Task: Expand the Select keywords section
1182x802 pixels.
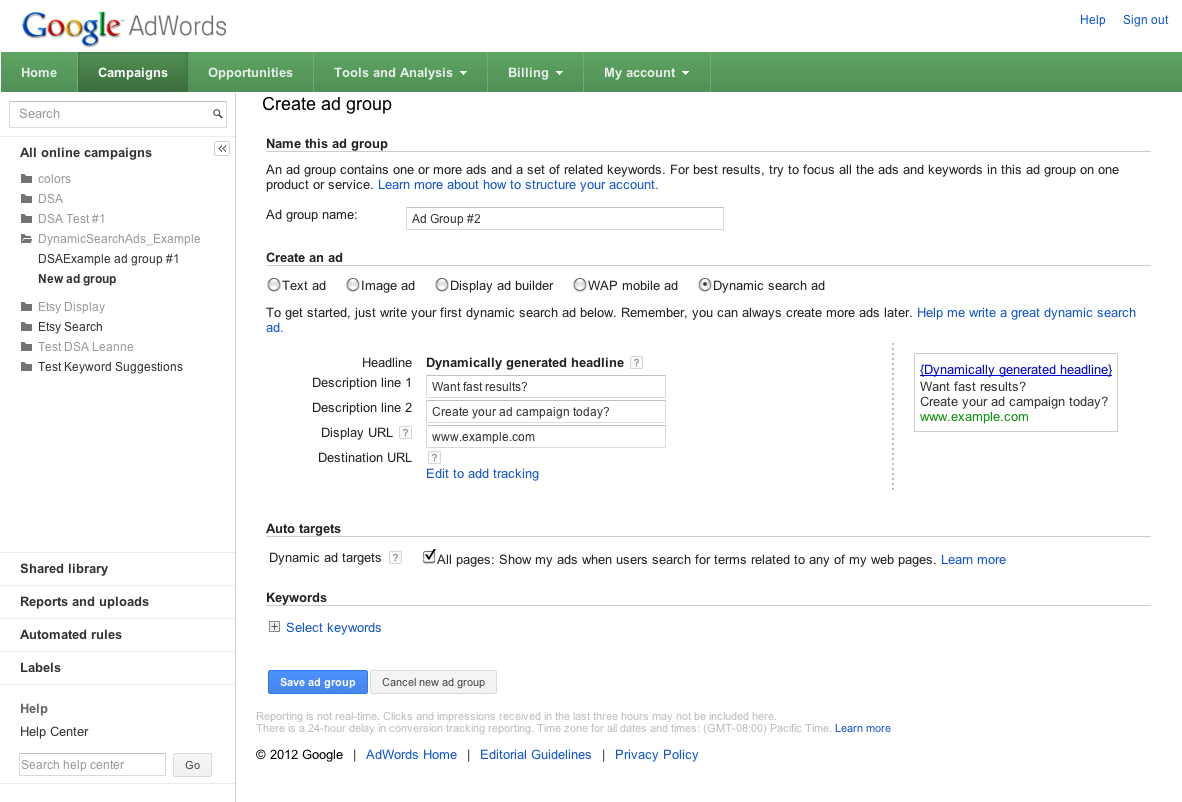Action: click(275, 627)
